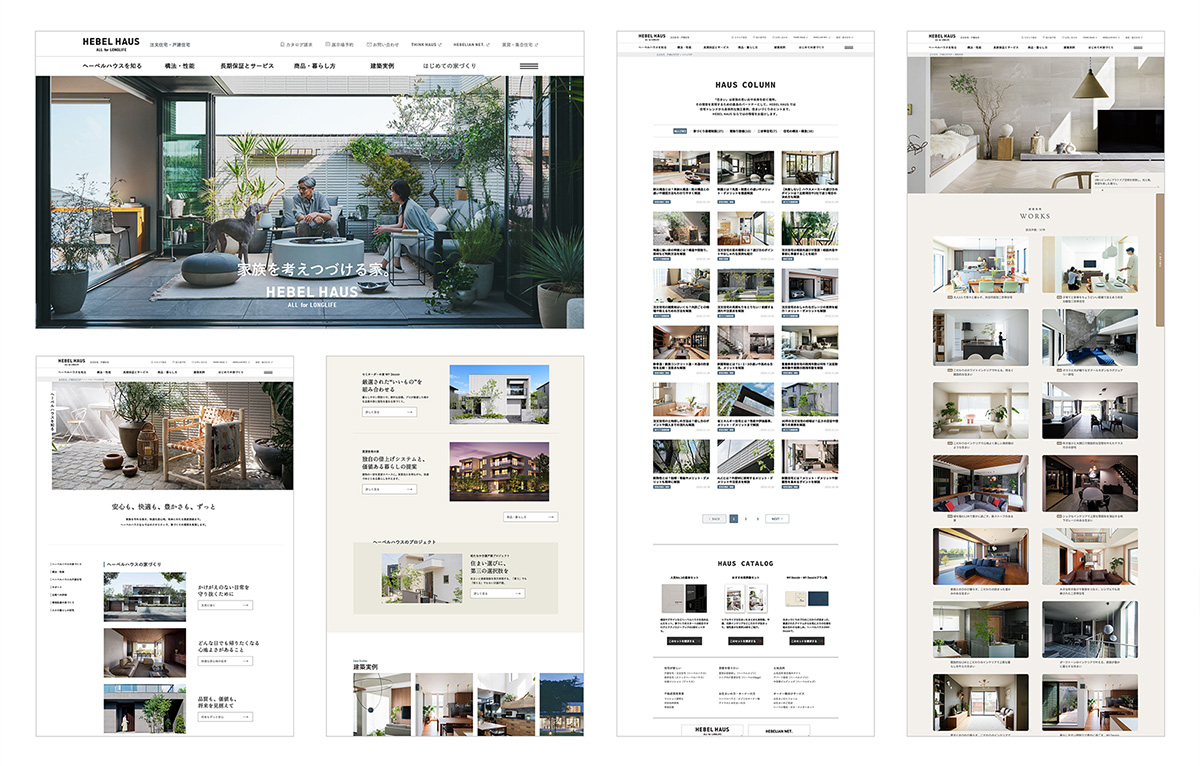Viewport: 1200px width, 766px height.
Task: Select 構法・性能 in the main navigation
Action: tap(180, 66)
